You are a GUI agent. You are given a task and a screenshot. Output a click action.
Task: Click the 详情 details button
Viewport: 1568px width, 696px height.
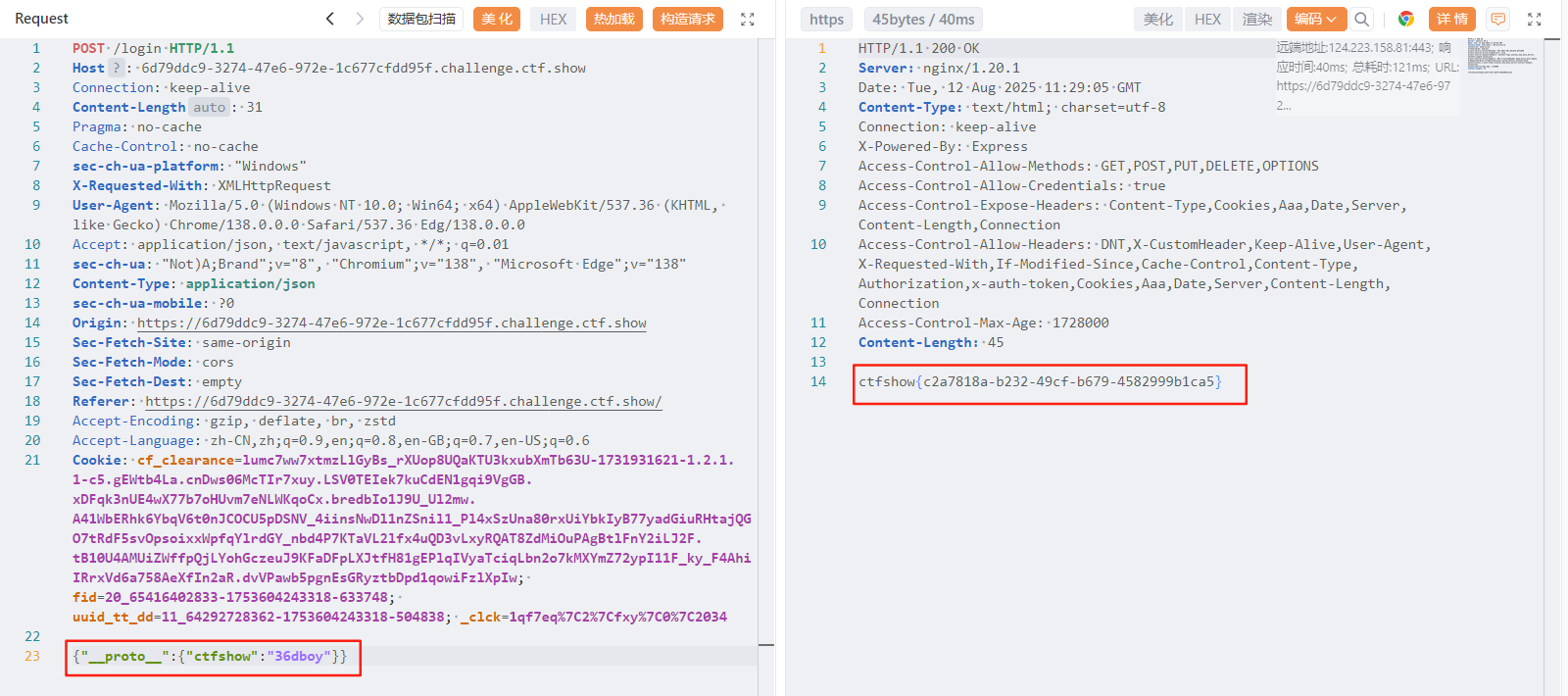(x=1452, y=19)
